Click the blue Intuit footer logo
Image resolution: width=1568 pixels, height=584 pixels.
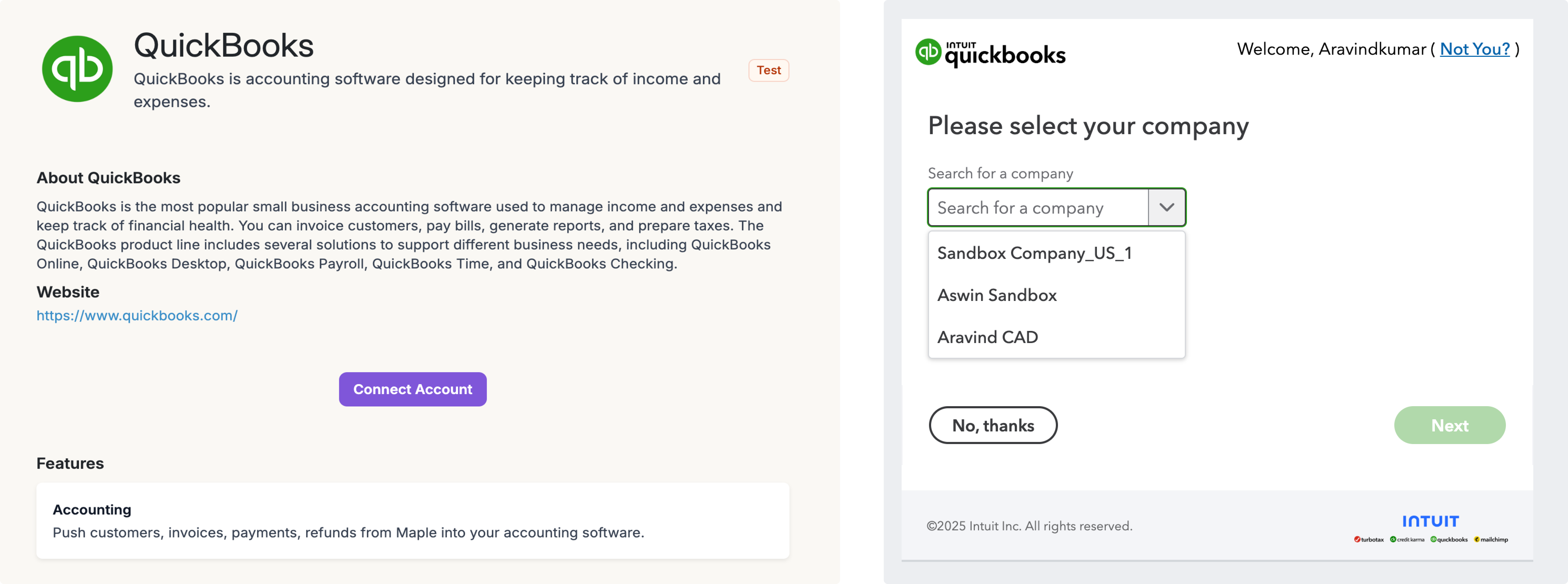click(x=1430, y=521)
